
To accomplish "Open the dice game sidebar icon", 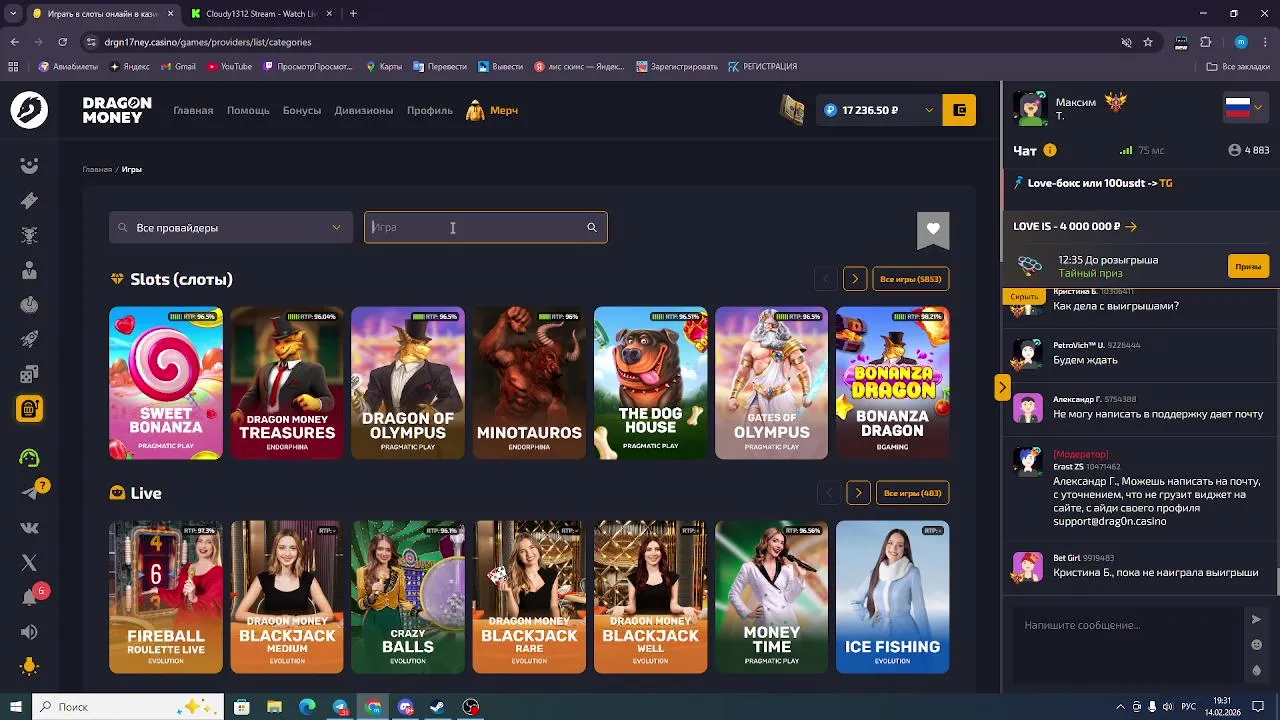I will 29,374.
